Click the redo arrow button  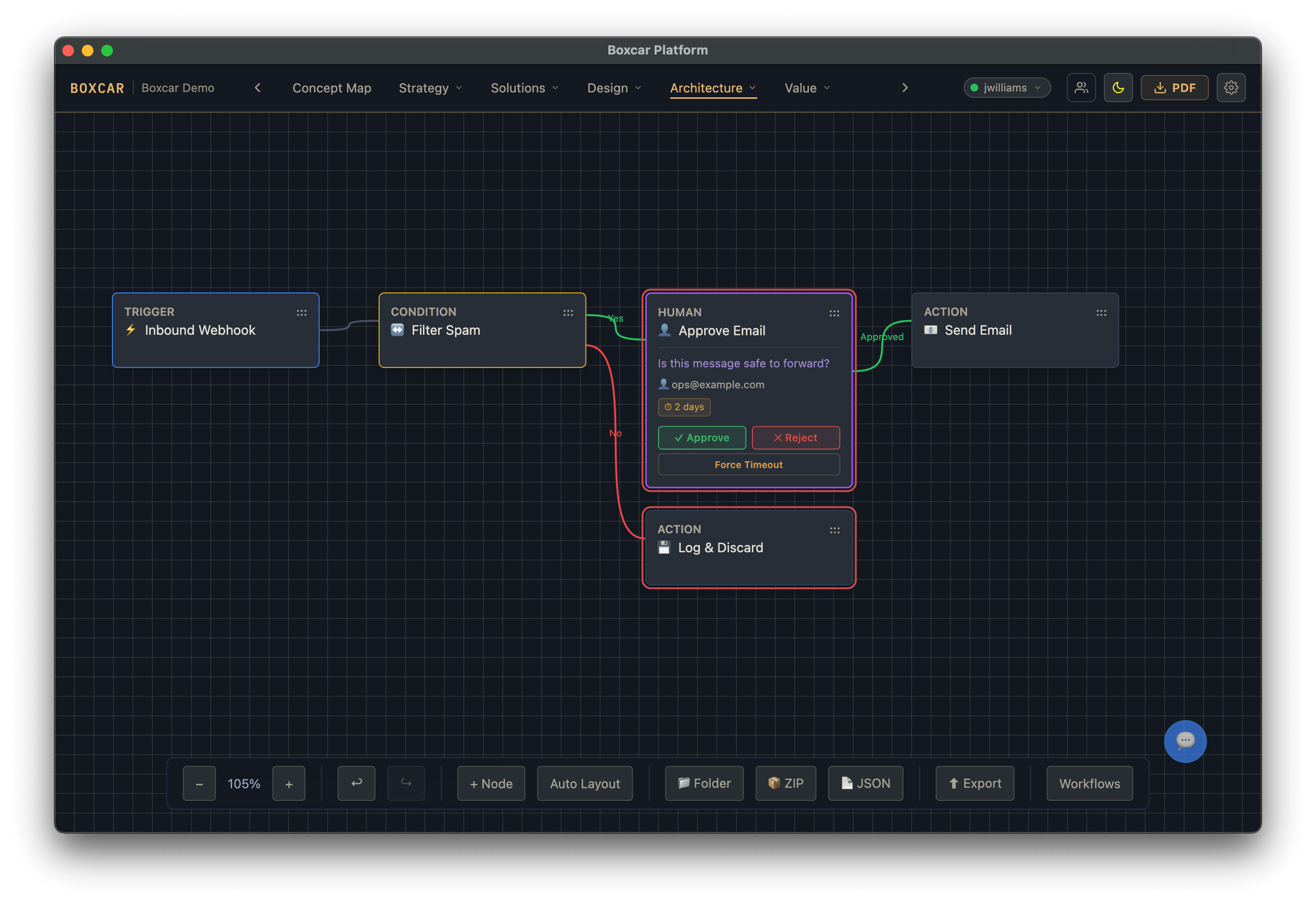pos(406,783)
